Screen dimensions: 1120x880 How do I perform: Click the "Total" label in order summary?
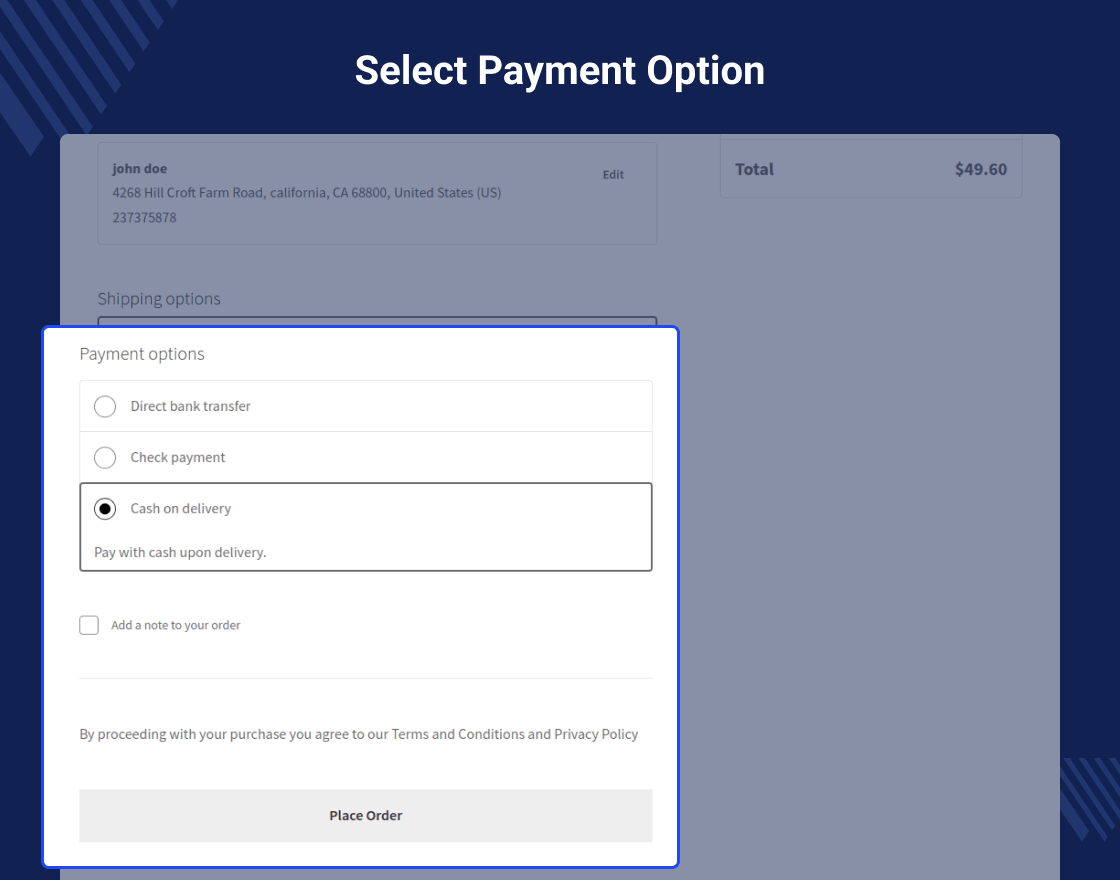tap(754, 169)
